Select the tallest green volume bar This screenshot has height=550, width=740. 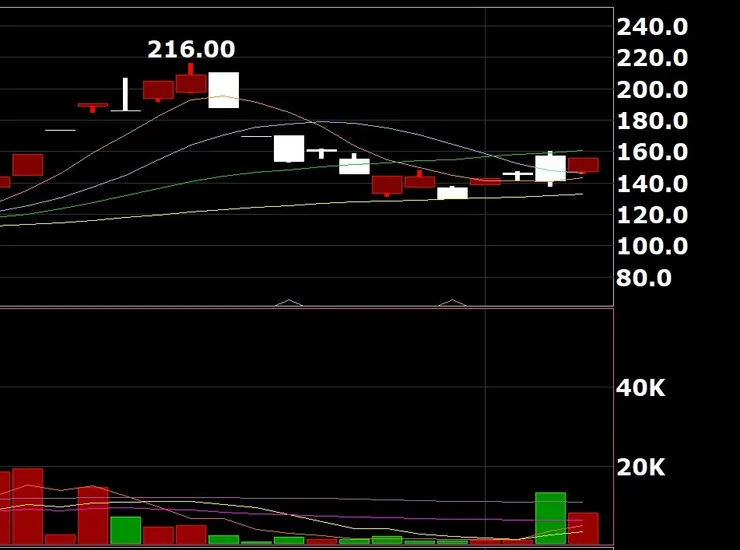click(x=551, y=518)
